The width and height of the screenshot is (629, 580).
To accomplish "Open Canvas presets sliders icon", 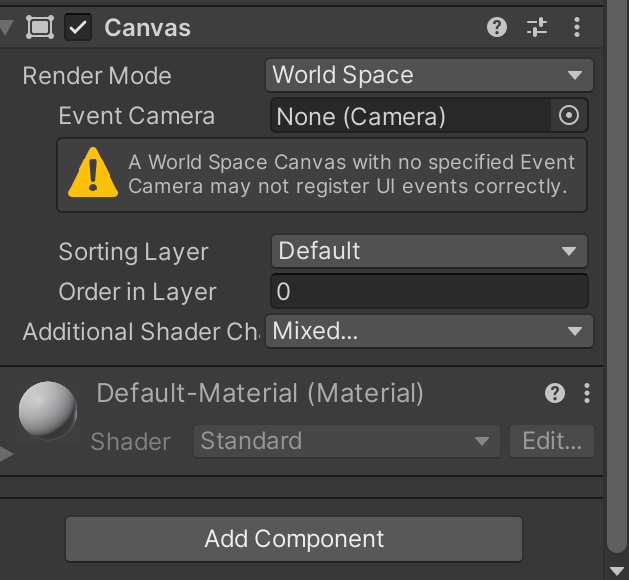I will click(x=537, y=28).
